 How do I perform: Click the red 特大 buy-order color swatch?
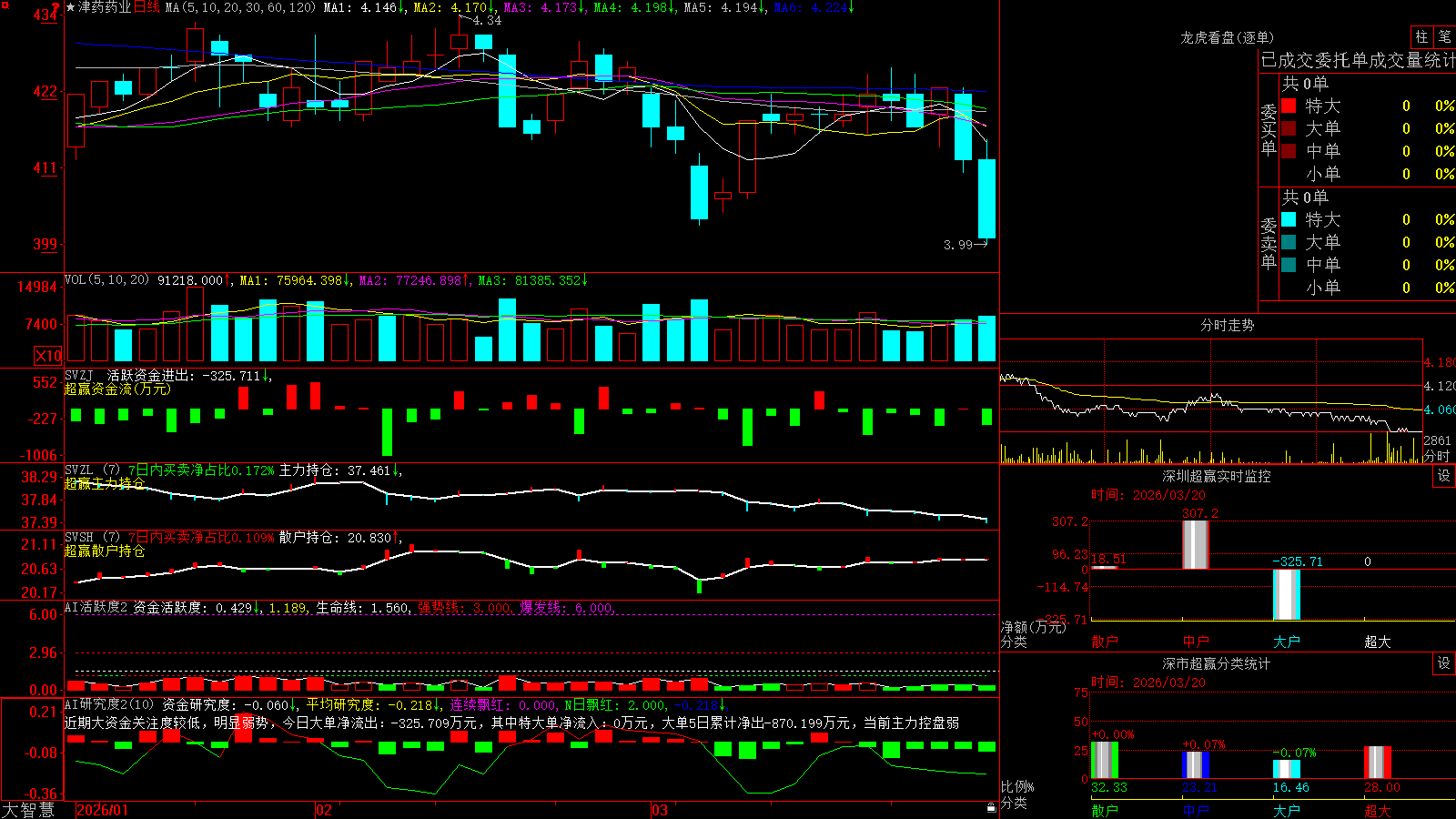(1289, 106)
